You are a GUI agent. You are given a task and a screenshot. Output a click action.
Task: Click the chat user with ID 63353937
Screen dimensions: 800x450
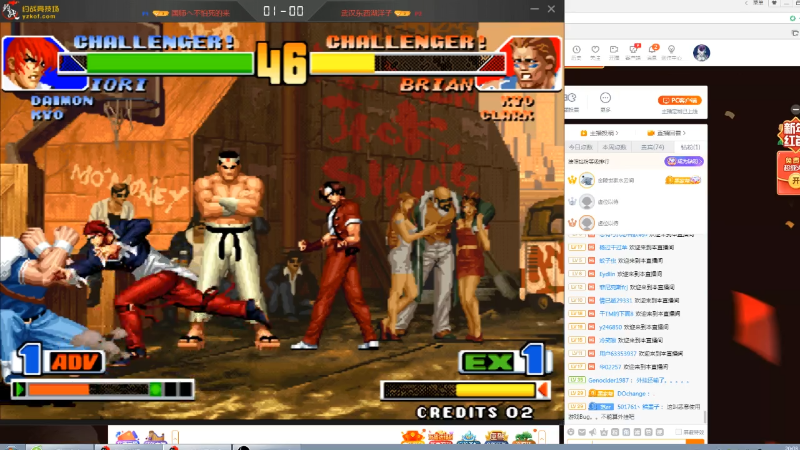coord(617,354)
